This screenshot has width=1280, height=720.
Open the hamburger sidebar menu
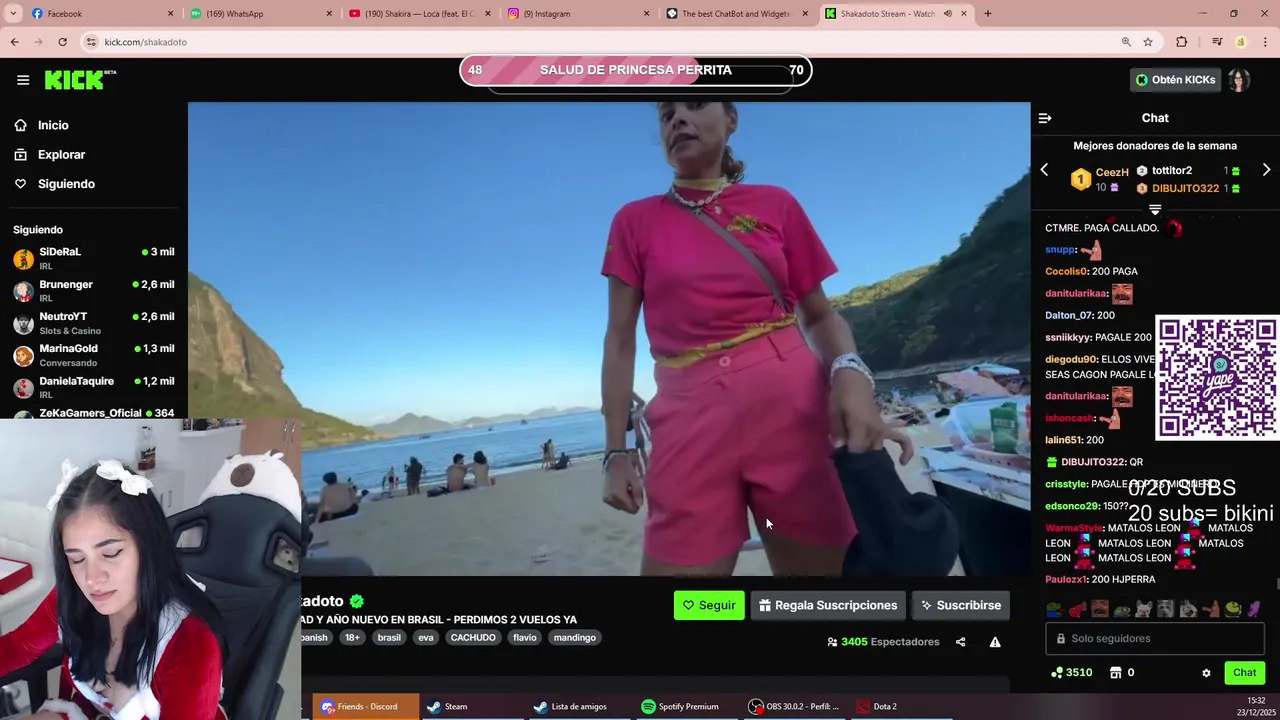coord(23,80)
